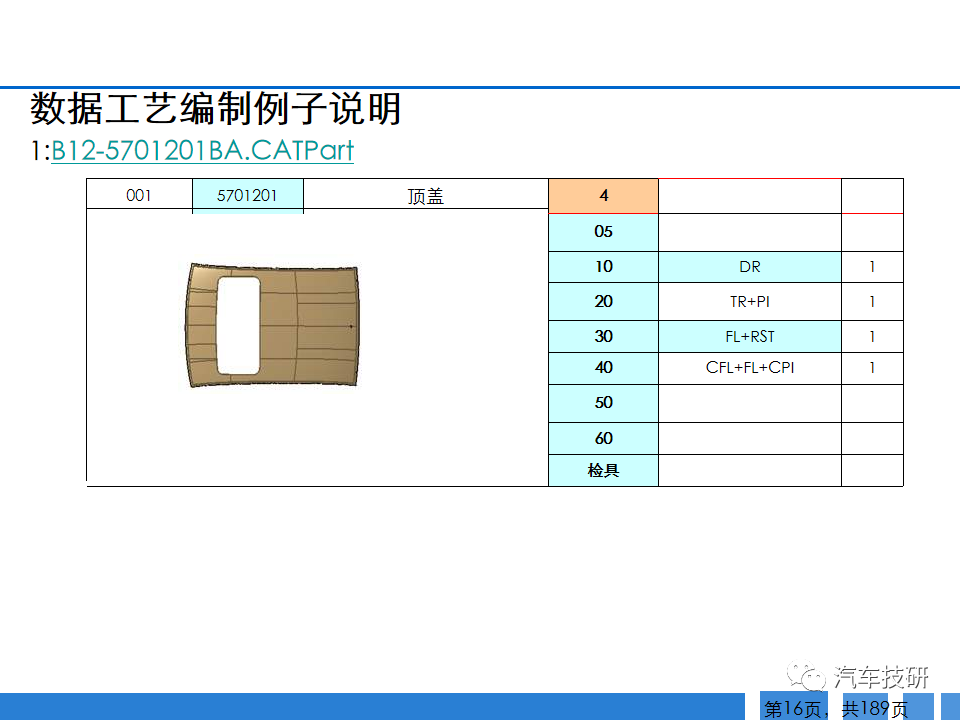The image size is (960, 720).
Task: Select process row number 05
Action: [x=604, y=232]
